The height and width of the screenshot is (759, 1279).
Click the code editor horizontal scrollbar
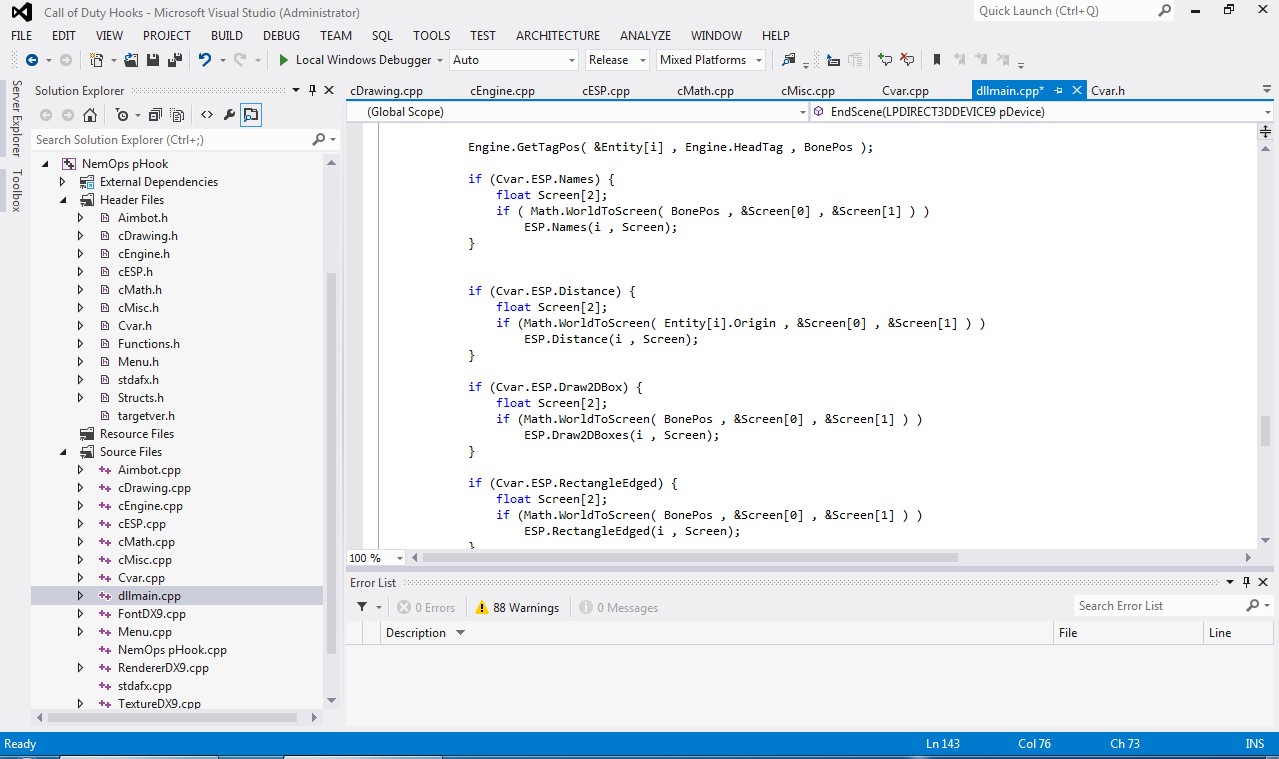pyautogui.click(x=689, y=558)
